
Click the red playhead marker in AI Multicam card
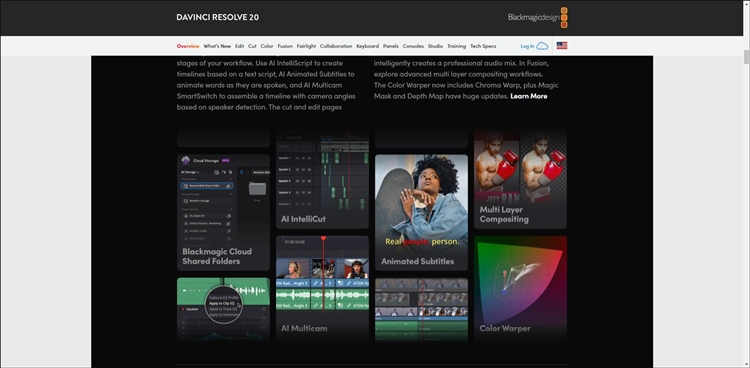323,238
